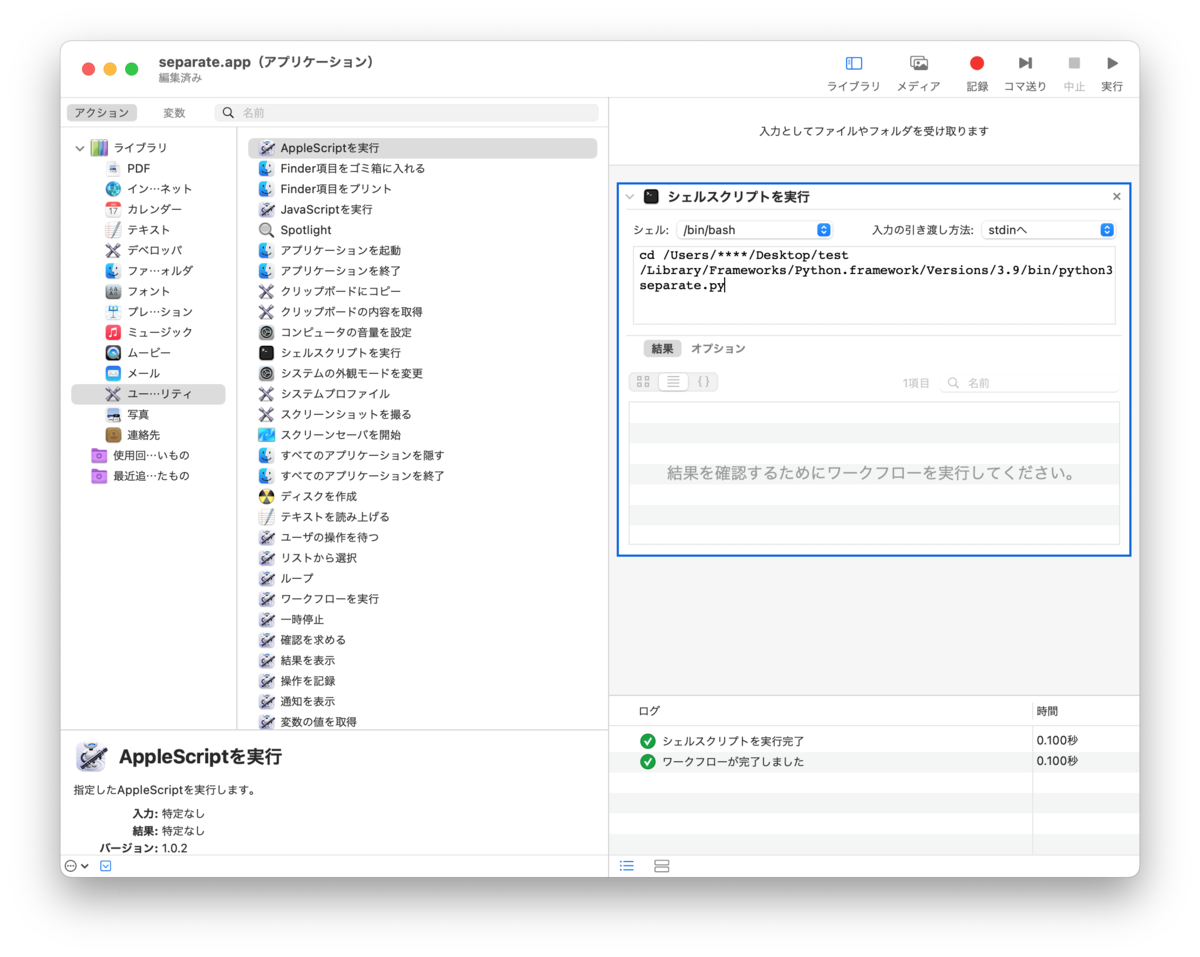Show variables pane icon at bottom

pyautogui.click(x=661, y=866)
